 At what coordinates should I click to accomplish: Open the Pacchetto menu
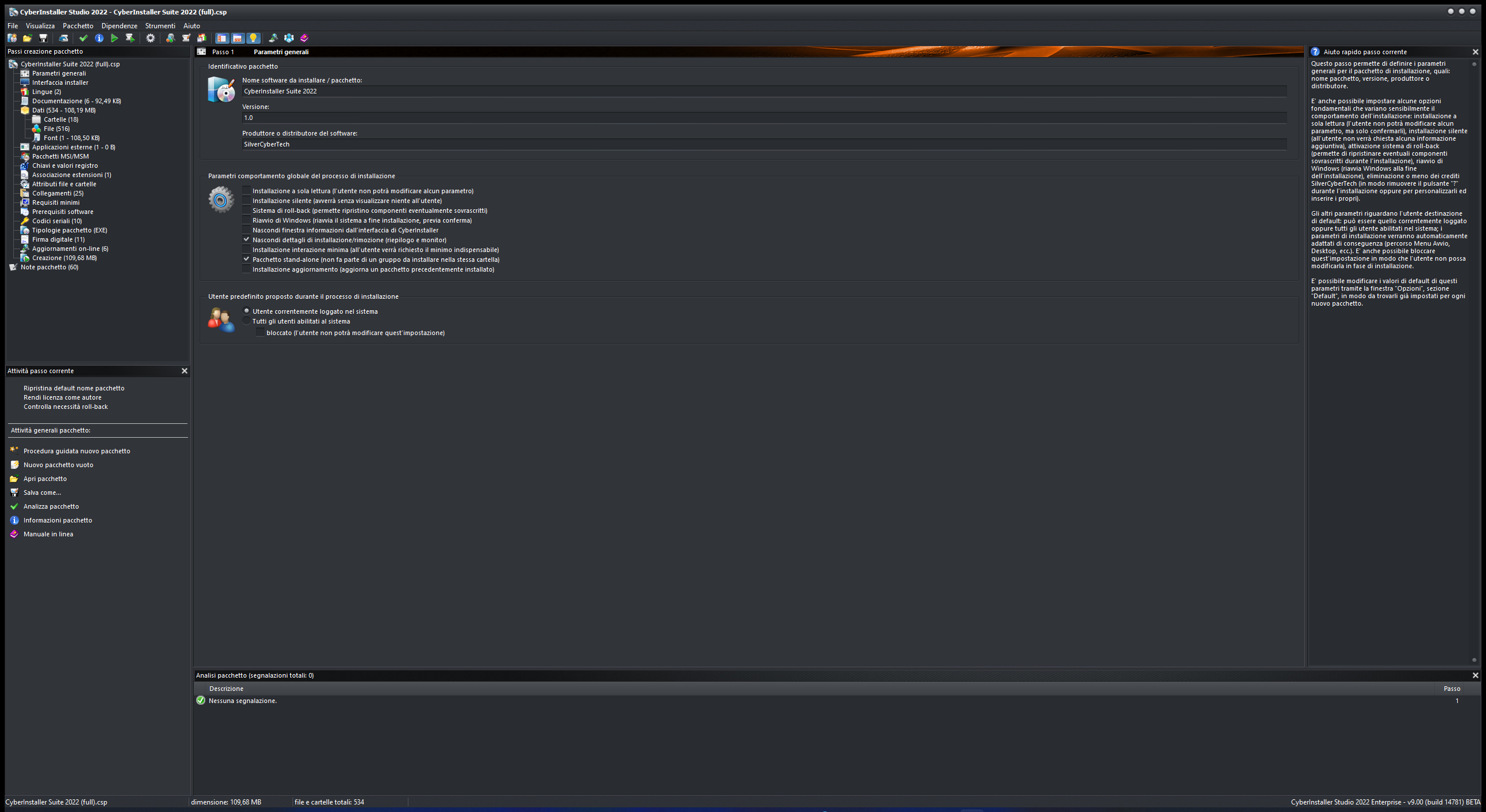tap(78, 26)
